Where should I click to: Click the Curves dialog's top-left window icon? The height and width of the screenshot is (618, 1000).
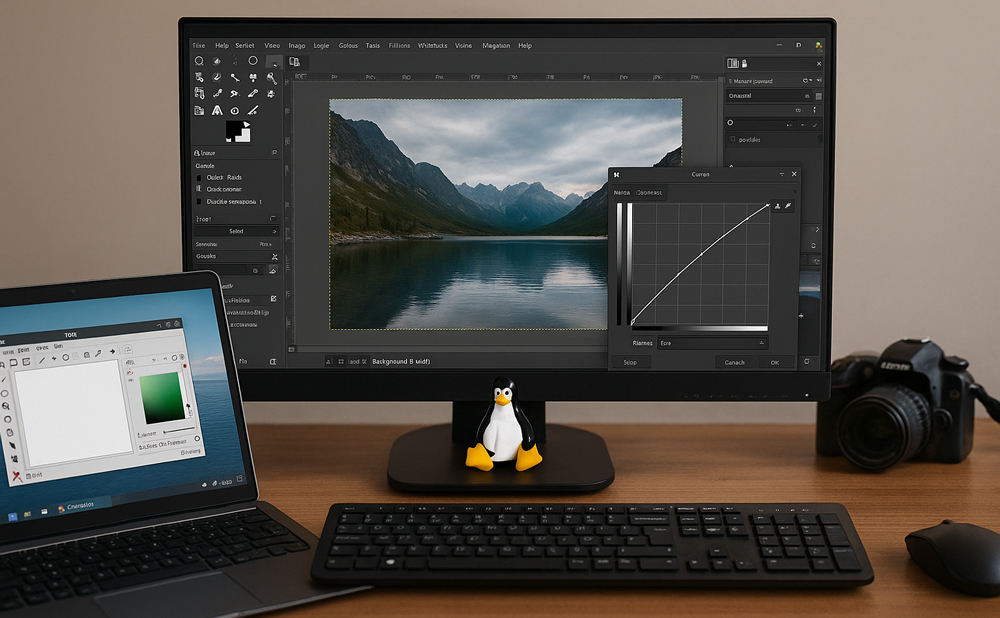[x=616, y=174]
